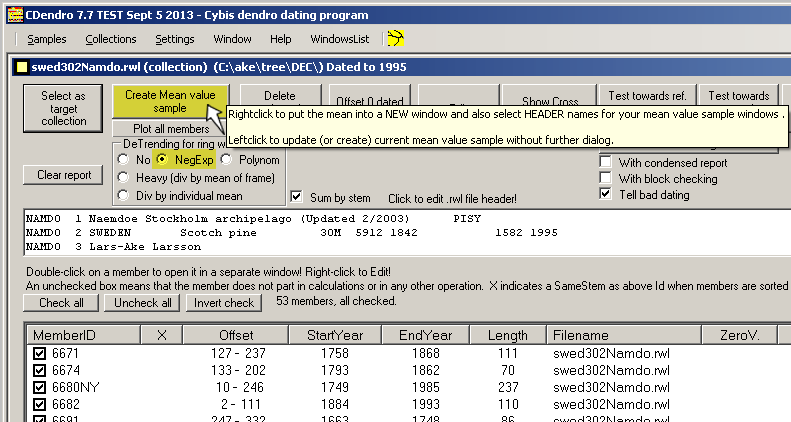The height and width of the screenshot is (422, 791).
Task: Click the Delete button
Action: pyautogui.click(x=280, y=96)
